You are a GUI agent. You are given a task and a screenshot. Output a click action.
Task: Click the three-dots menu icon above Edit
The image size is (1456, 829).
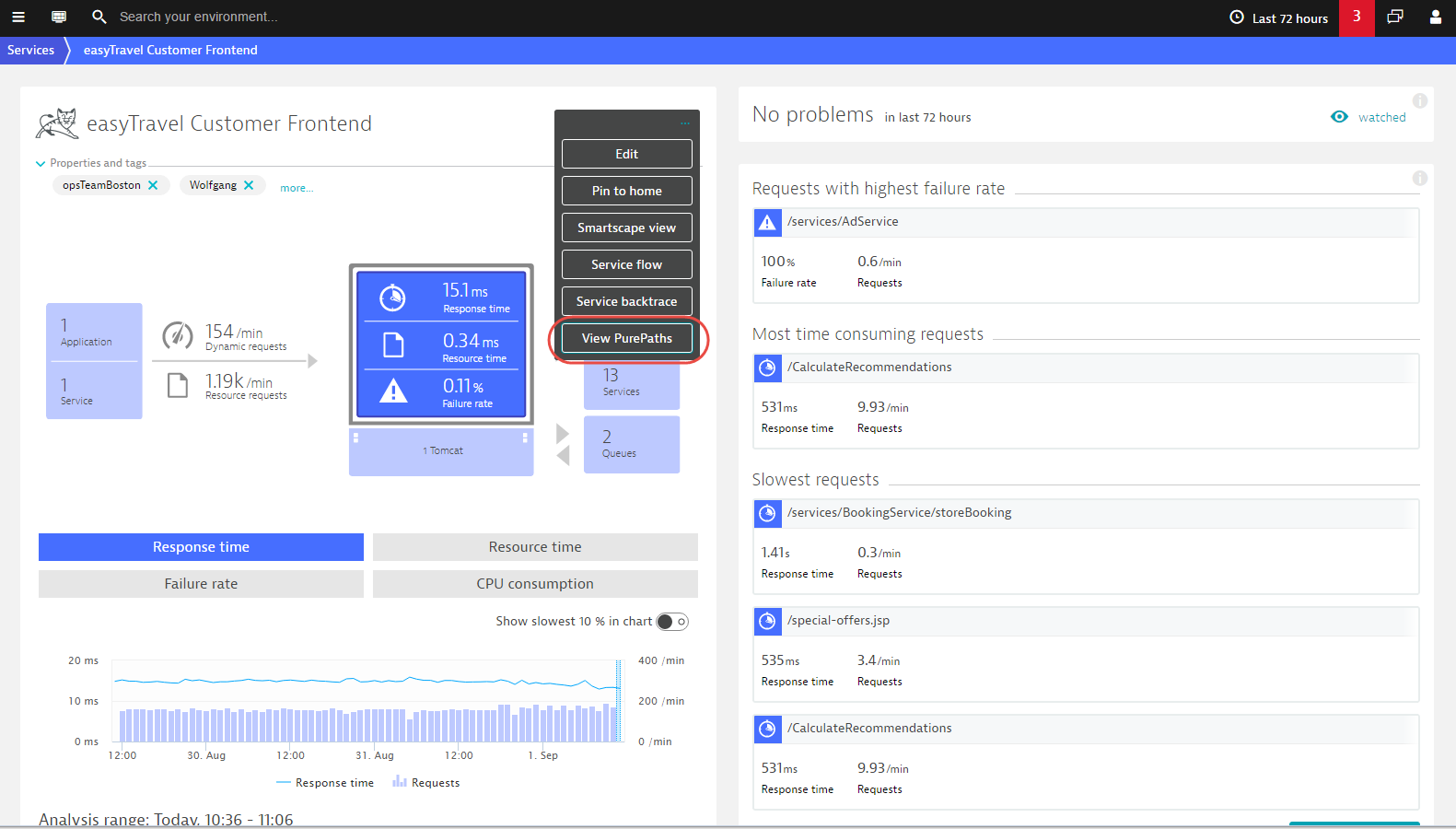click(x=685, y=123)
